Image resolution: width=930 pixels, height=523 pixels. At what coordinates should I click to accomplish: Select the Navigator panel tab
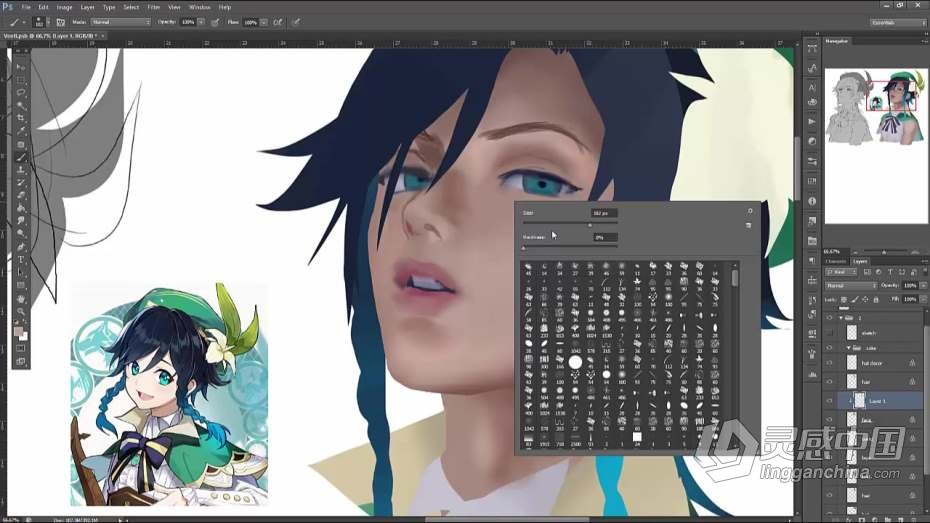coord(837,41)
